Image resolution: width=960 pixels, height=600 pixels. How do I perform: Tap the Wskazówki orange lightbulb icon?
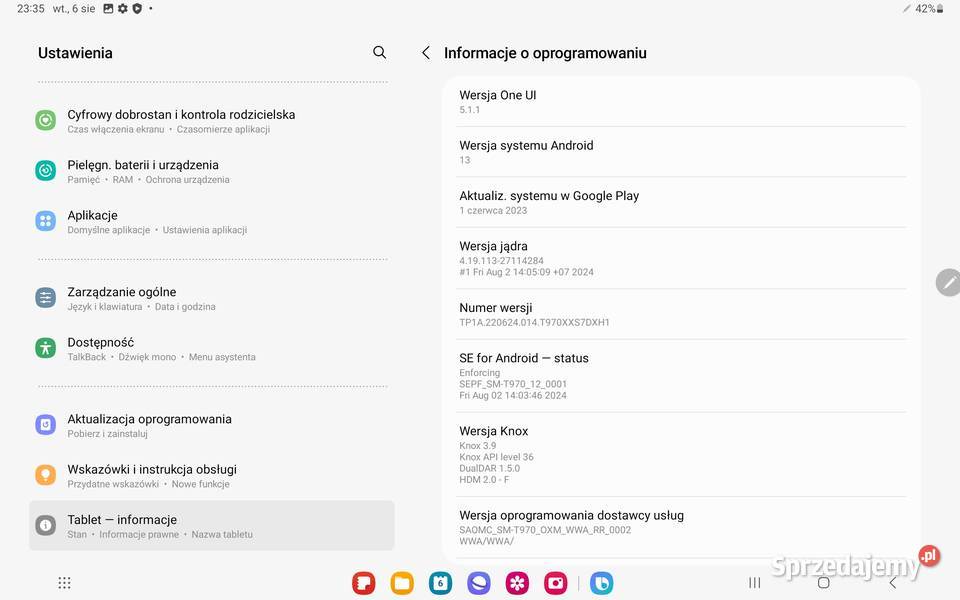pyautogui.click(x=45, y=474)
